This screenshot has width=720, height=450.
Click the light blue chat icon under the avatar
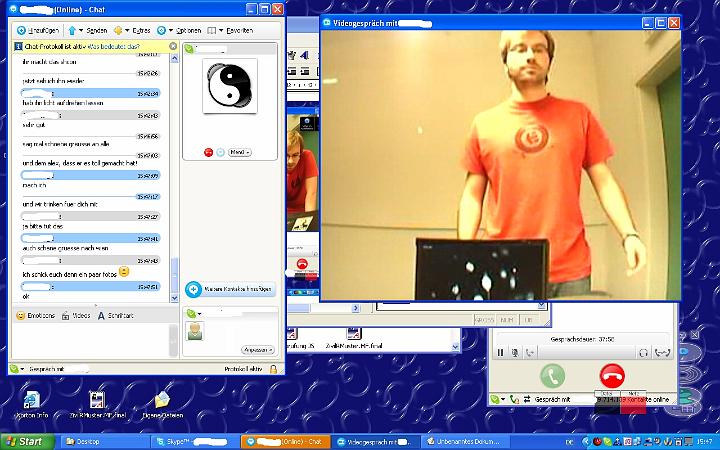(220, 152)
